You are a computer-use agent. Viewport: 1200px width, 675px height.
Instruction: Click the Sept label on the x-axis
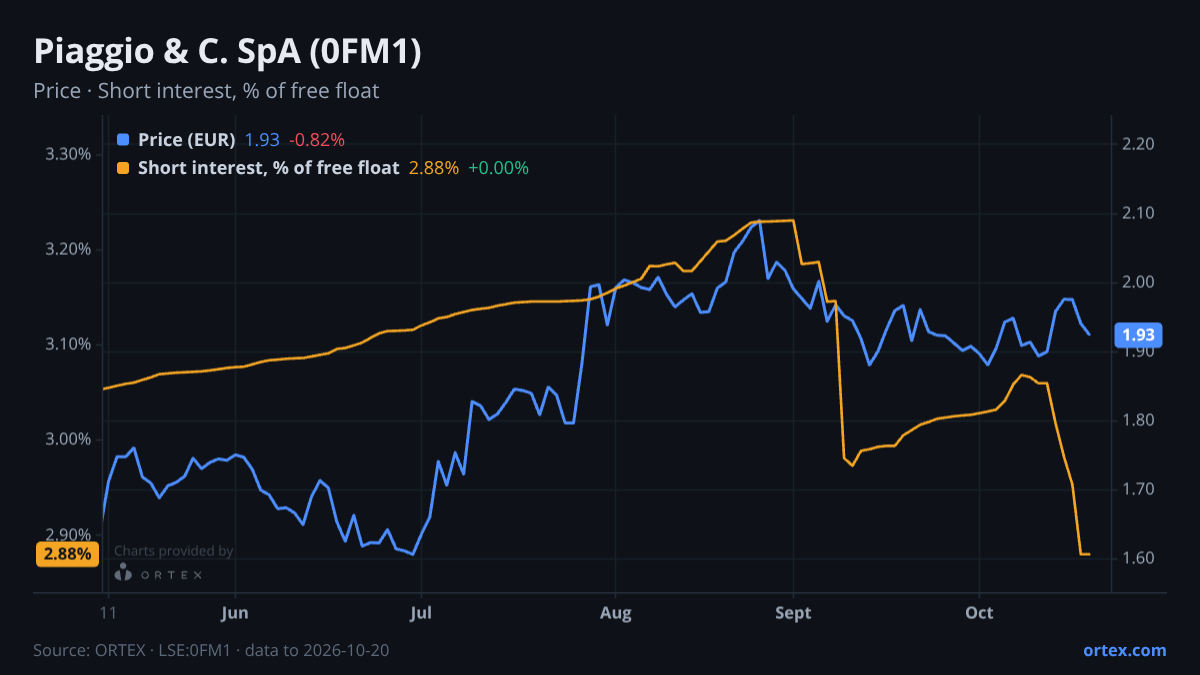tap(793, 613)
